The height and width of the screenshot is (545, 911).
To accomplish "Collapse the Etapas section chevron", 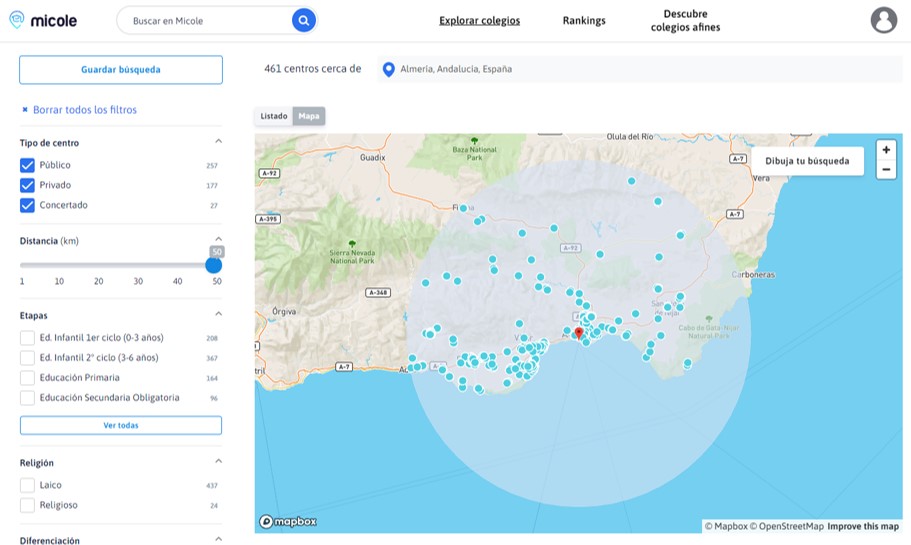I will [218, 314].
